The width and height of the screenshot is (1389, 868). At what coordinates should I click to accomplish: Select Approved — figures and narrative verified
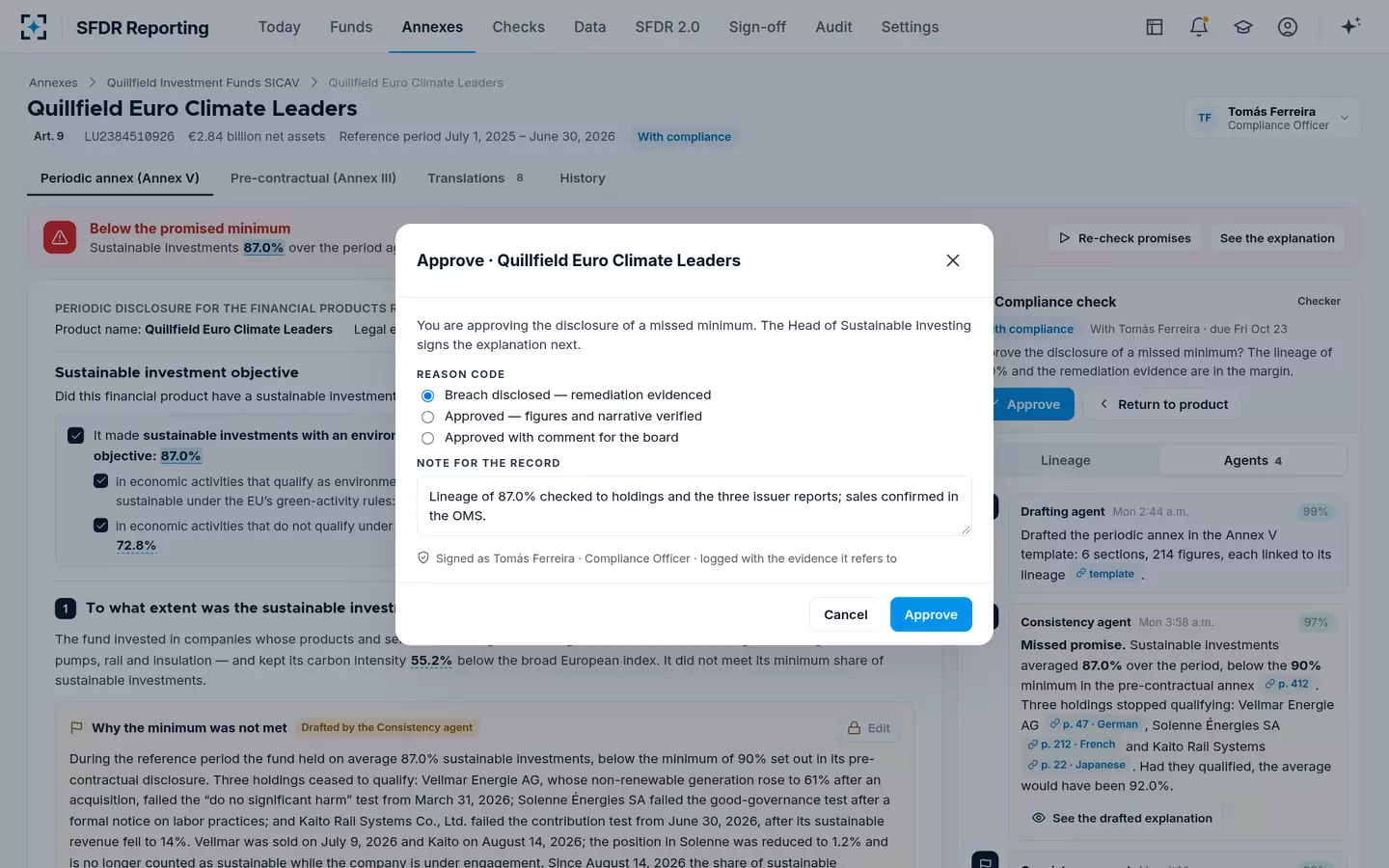point(427,417)
